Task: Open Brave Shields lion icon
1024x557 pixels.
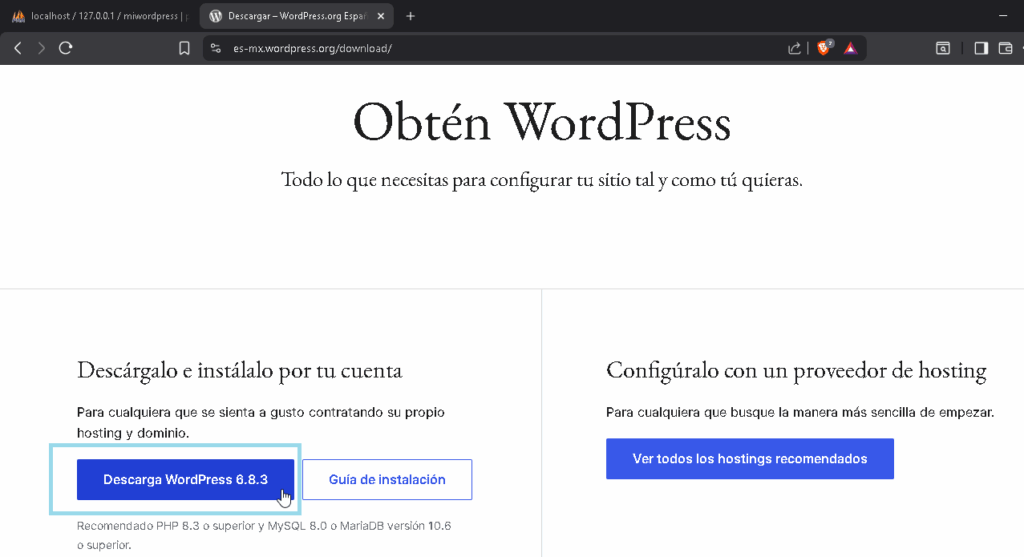Action: [x=824, y=48]
